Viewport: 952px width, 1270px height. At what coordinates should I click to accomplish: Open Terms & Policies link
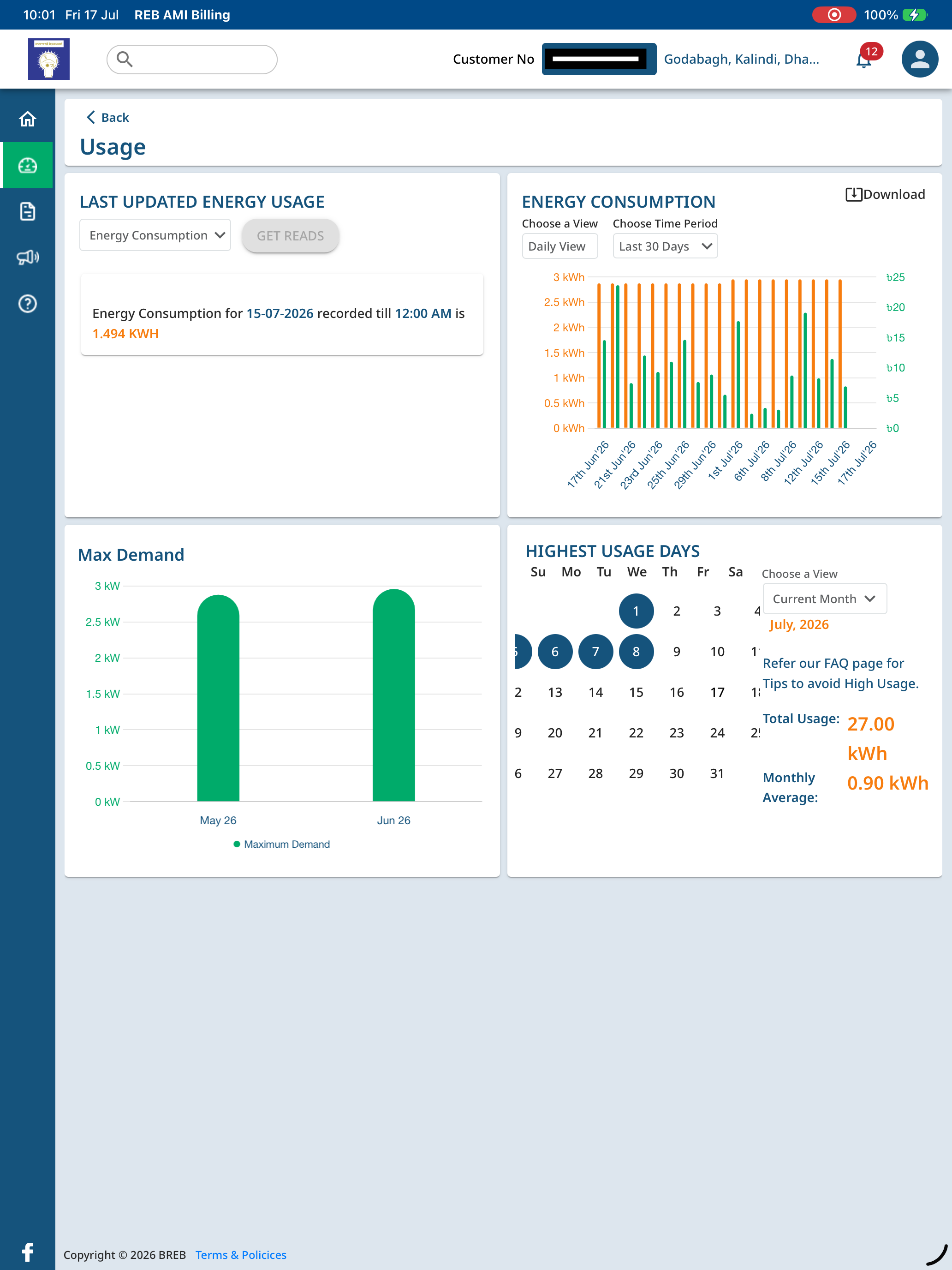241,1254
